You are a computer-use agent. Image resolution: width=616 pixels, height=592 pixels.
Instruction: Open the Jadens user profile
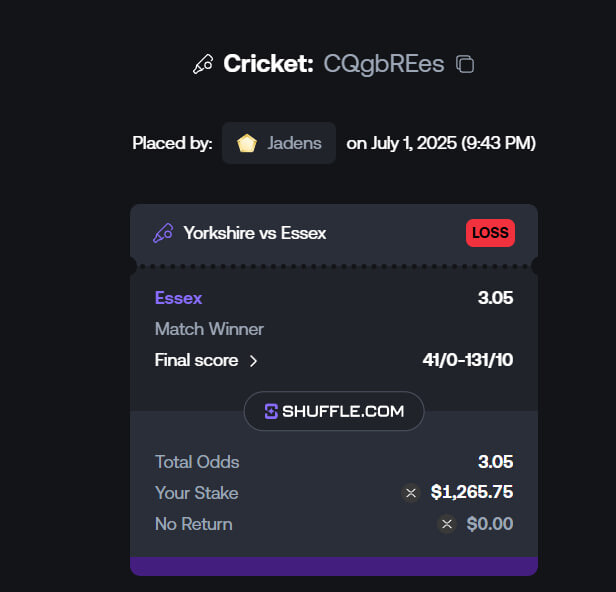pyautogui.click(x=279, y=143)
